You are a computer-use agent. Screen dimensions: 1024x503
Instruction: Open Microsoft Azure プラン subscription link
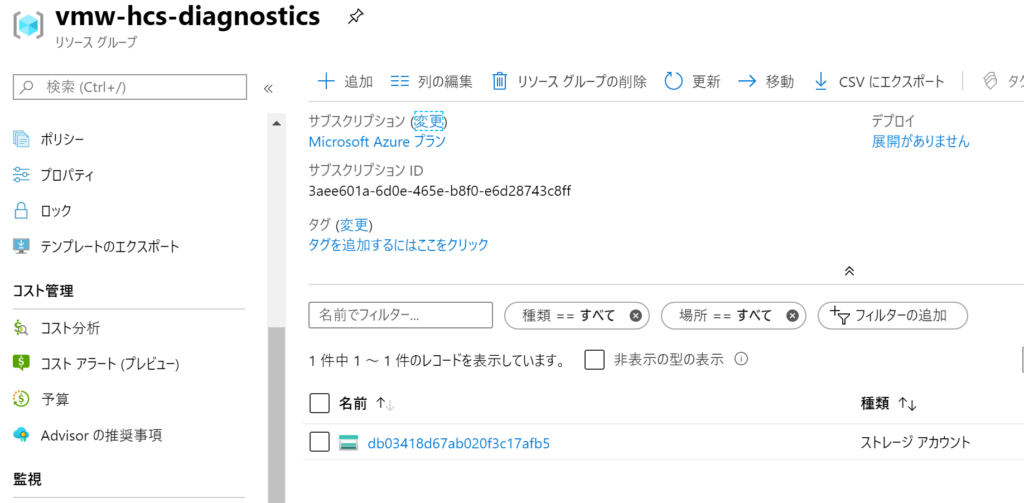click(377, 141)
